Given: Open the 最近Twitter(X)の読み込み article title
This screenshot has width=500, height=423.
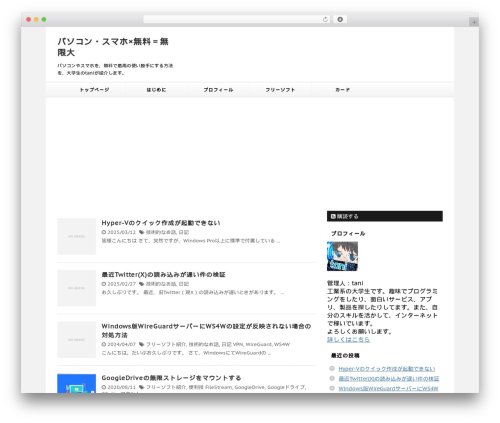Looking at the screenshot, I should 163,275.
